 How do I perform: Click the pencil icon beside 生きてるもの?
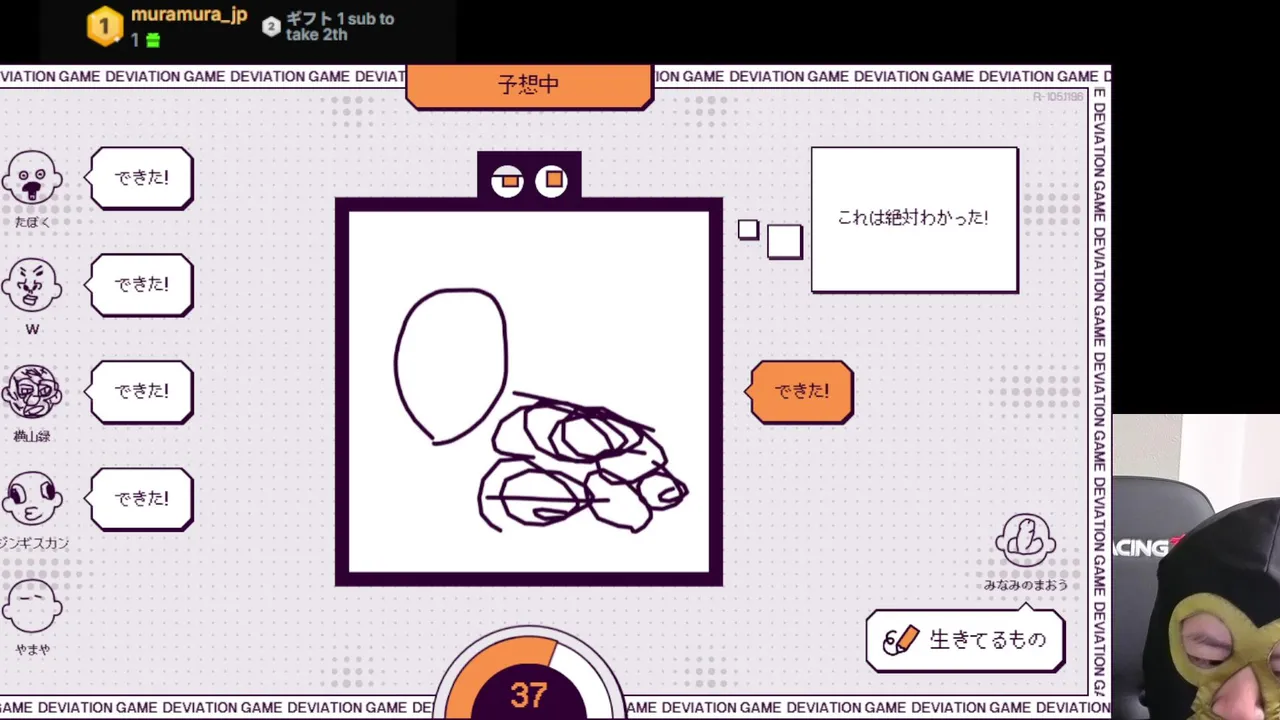coord(900,640)
